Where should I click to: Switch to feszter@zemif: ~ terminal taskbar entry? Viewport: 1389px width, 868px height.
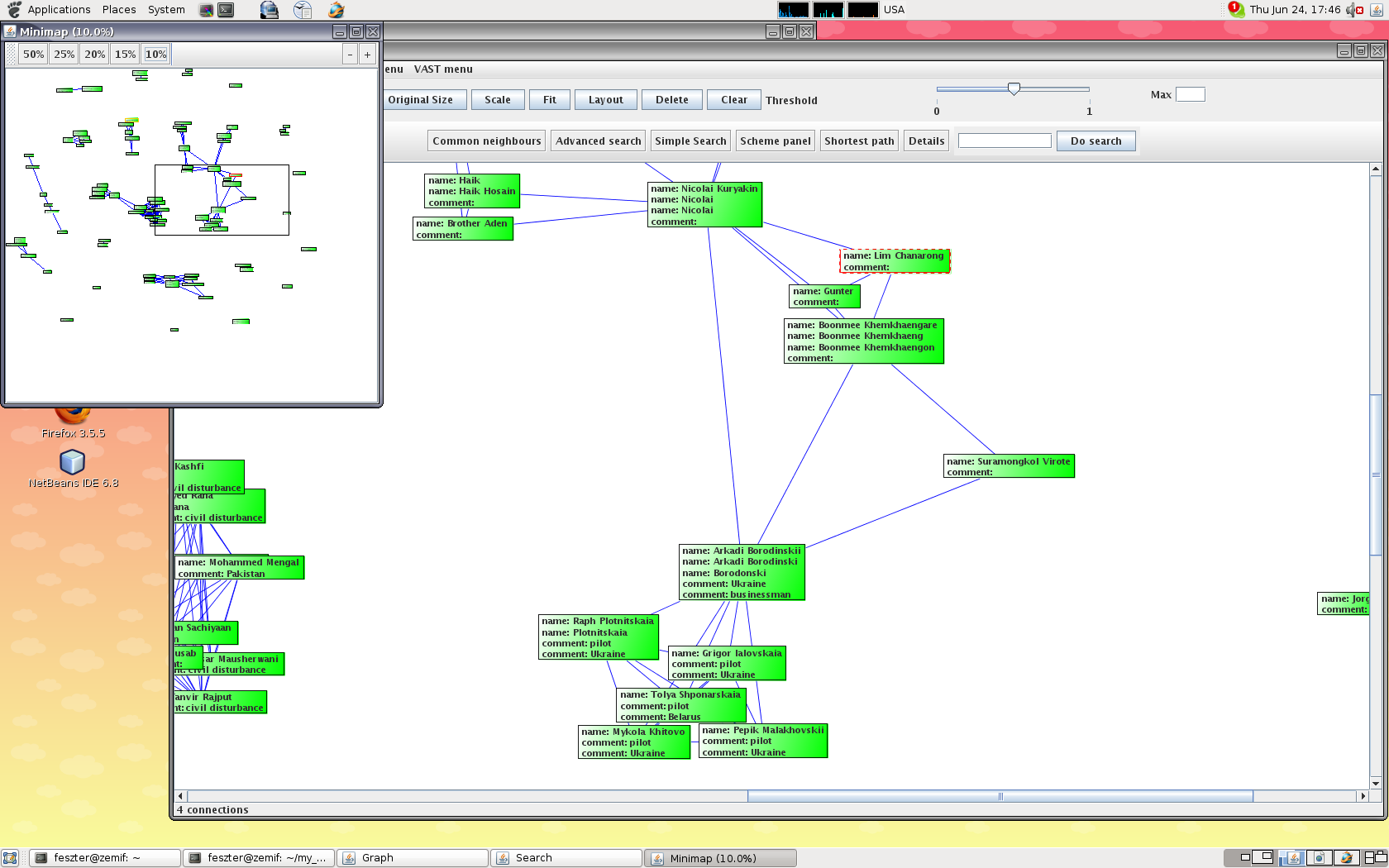(x=105, y=858)
